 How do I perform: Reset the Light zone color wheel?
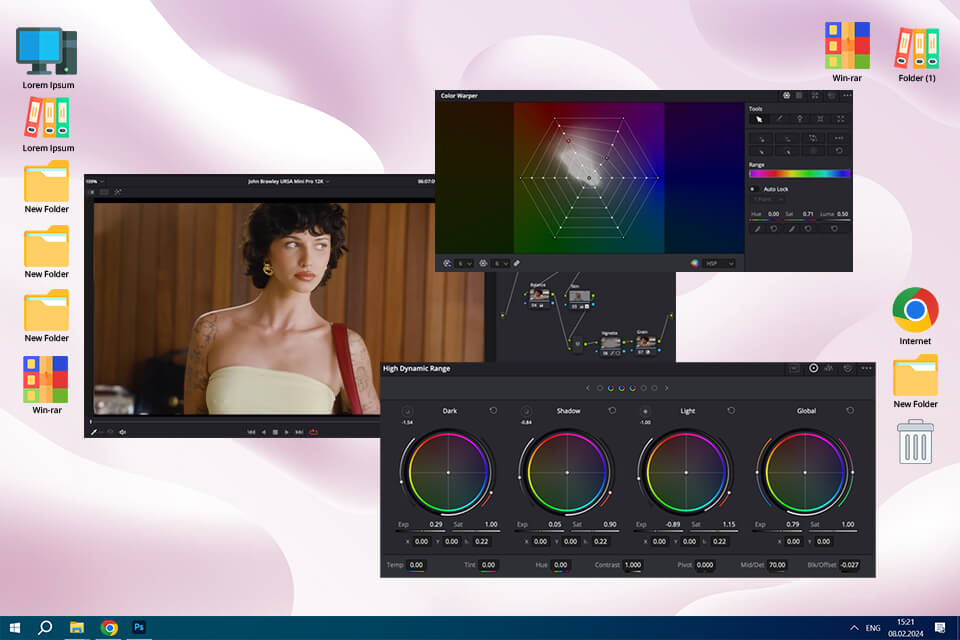click(731, 410)
